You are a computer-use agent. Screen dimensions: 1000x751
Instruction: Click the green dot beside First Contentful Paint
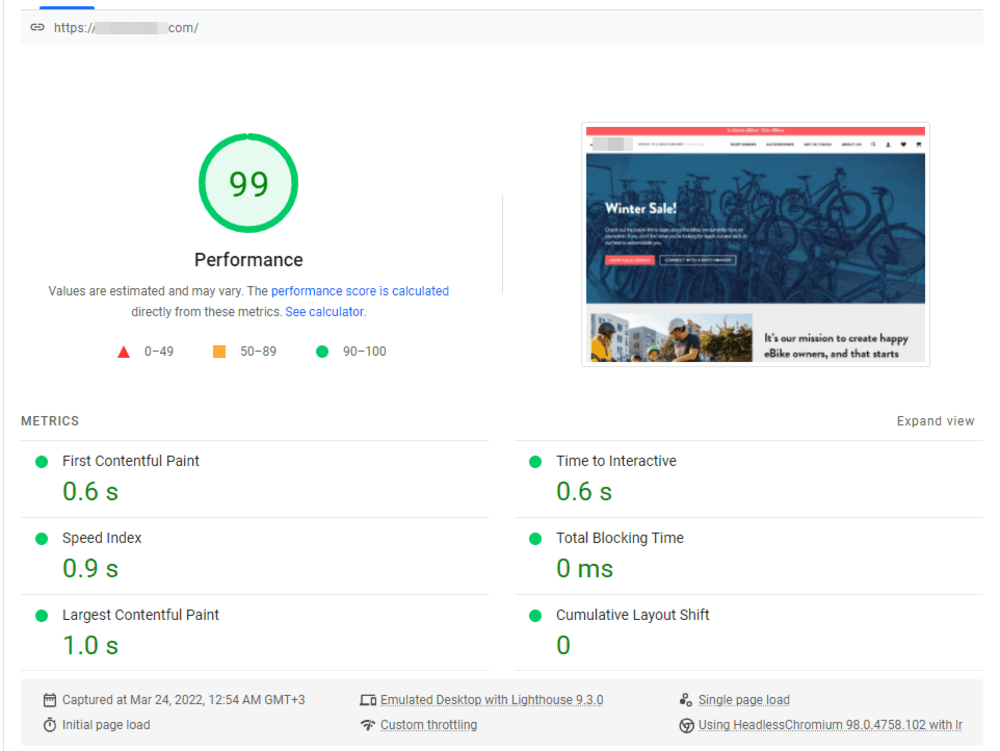coord(40,462)
